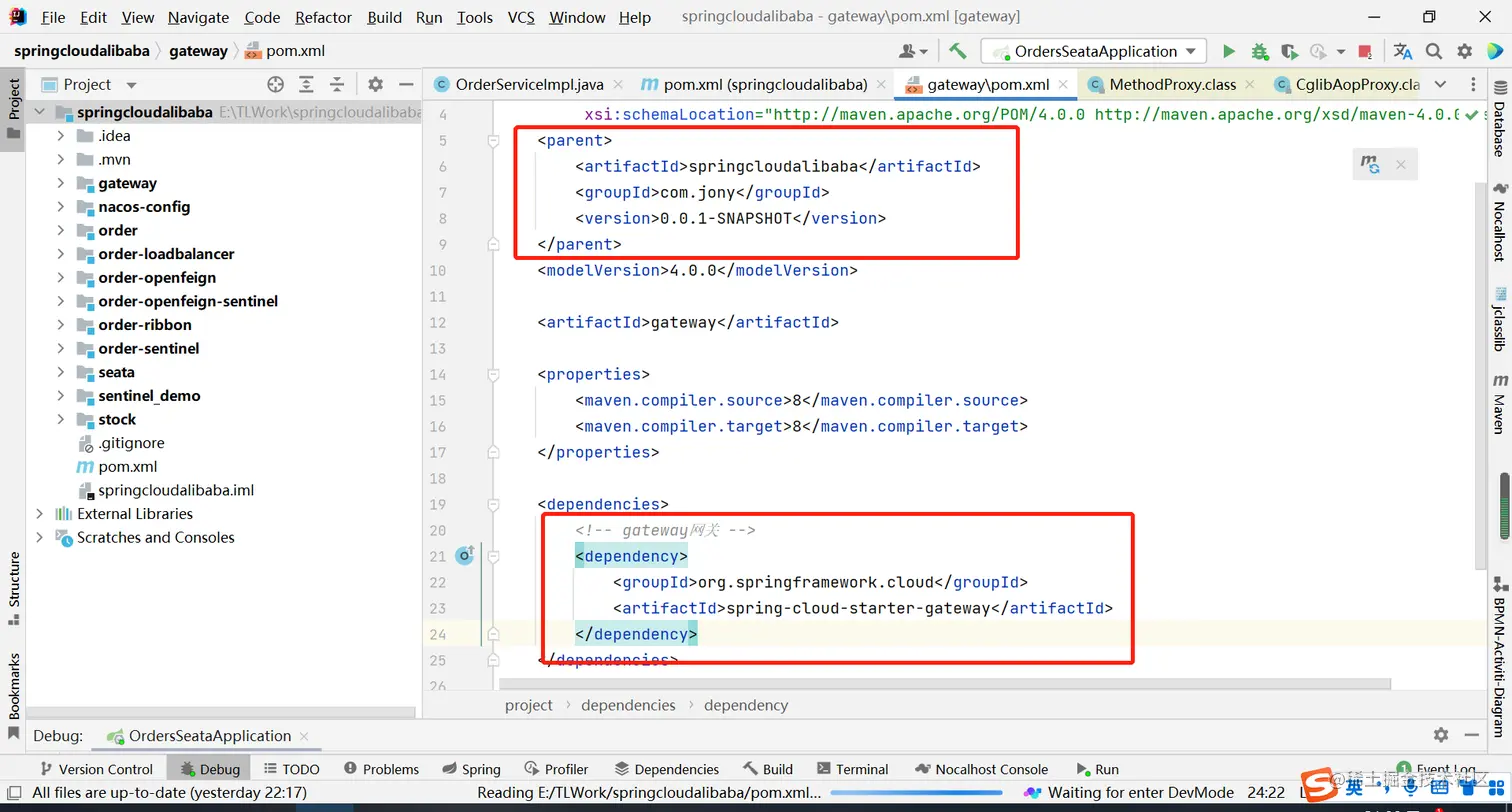Image resolution: width=1512 pixels, height=812 pixels.
Task: Expand all in Project panel
Action: [307, 85]
